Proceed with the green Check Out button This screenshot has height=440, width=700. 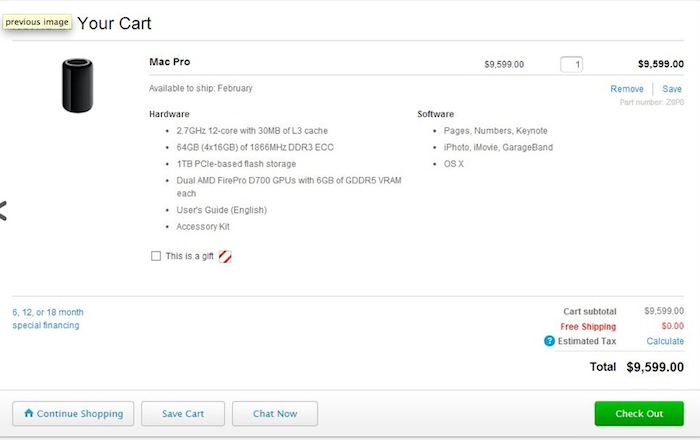[639, 413]
